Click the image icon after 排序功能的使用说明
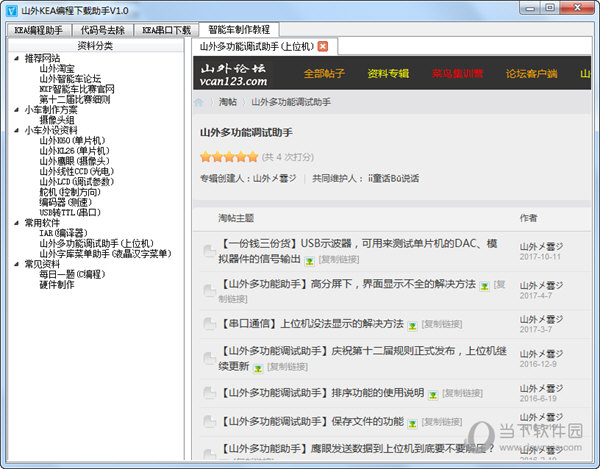Image resolution: width=600 pixels, height=469 pixels. coord(433,394)
